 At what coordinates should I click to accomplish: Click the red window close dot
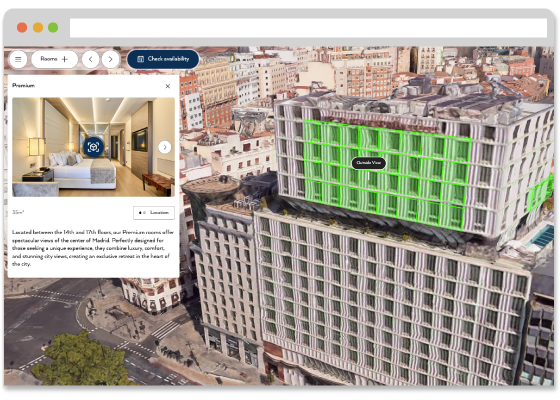(x=22, y=28)
